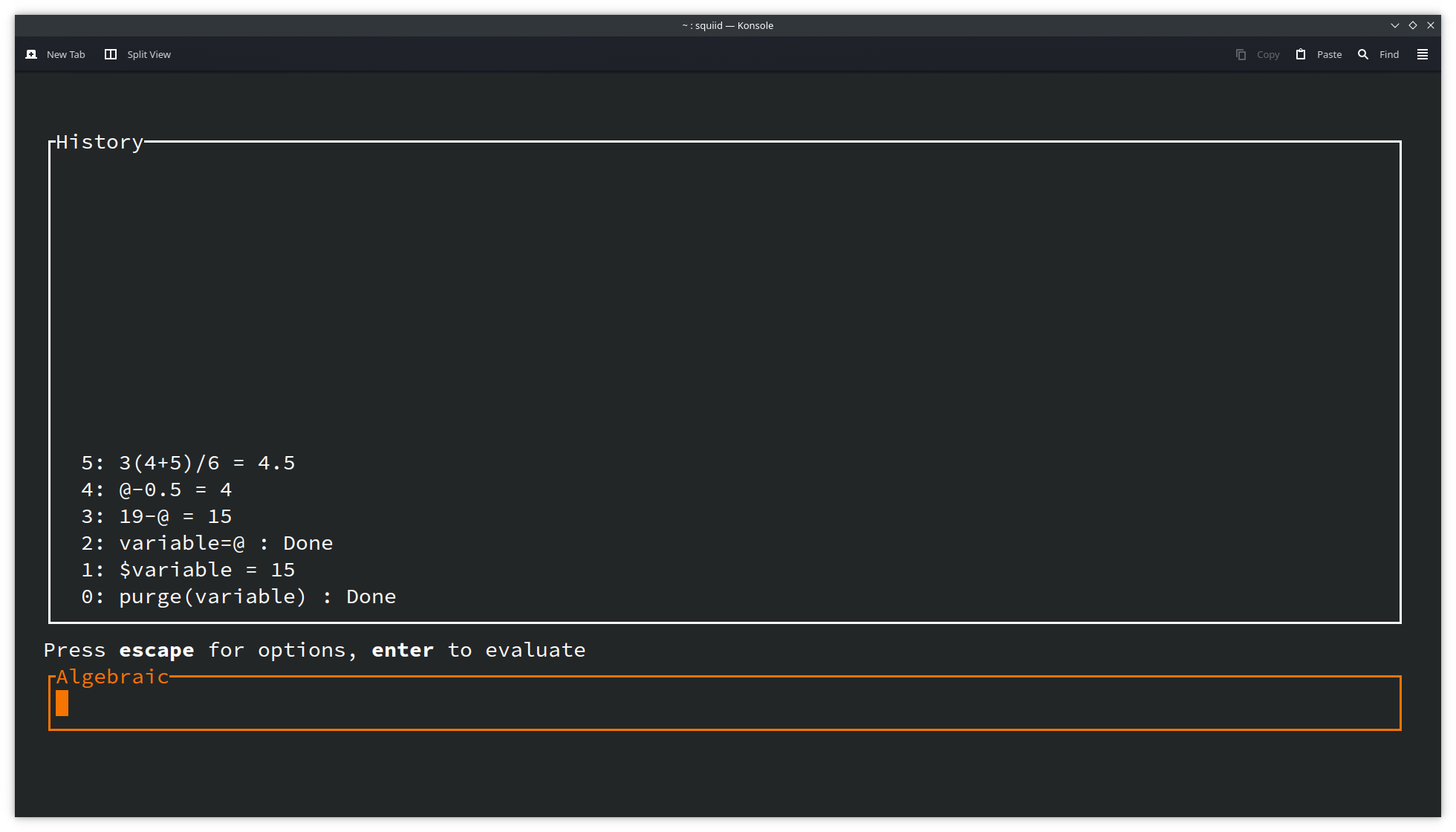Click history entry 4: @-0.5 = 4
Viewport: 1456px width, 832px height.
[157, 490]
